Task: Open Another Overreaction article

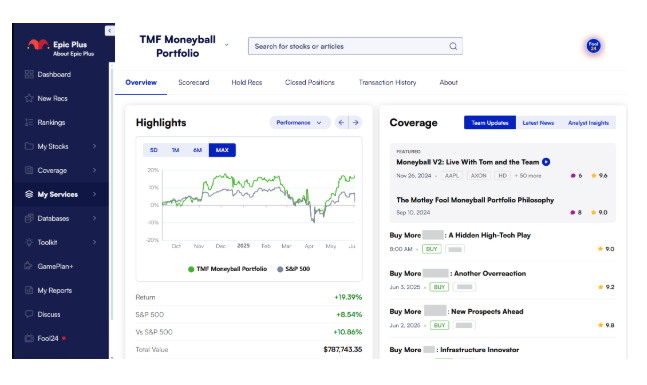Action: point(458,274)
